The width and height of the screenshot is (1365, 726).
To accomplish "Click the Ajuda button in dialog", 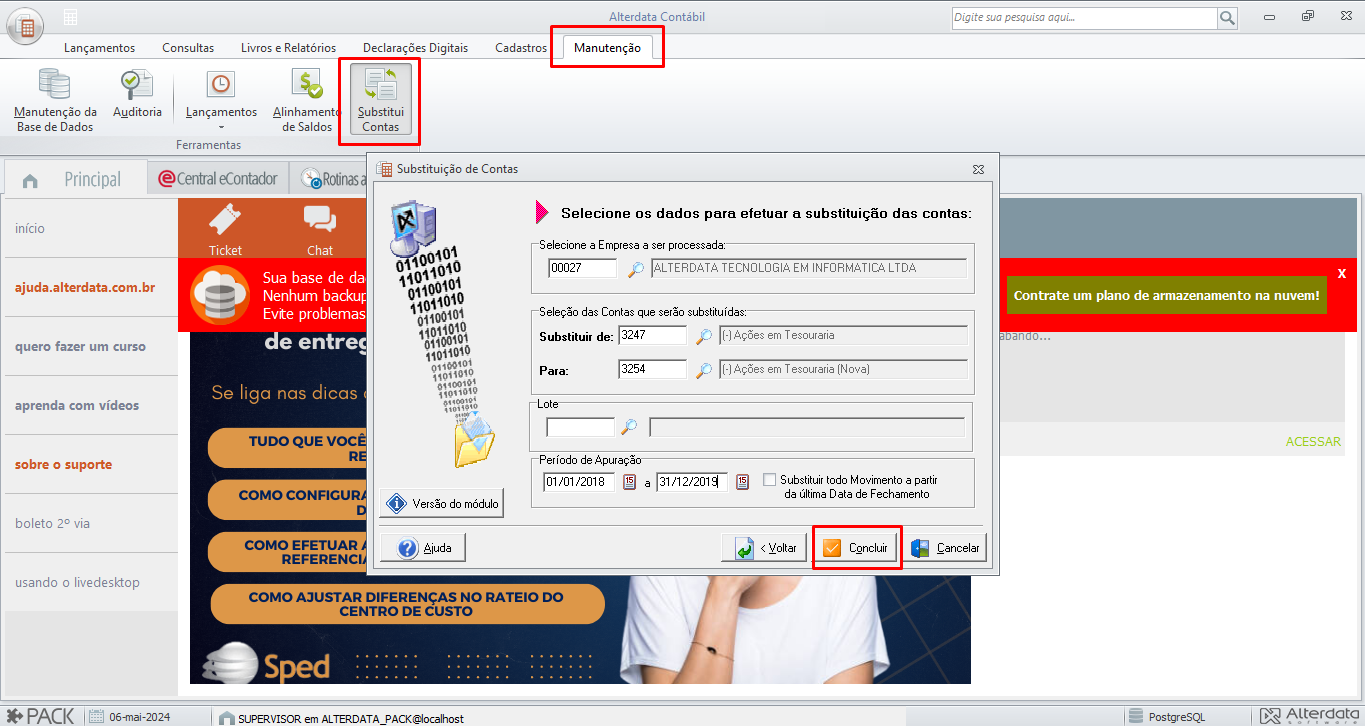I will coord(423,548).
